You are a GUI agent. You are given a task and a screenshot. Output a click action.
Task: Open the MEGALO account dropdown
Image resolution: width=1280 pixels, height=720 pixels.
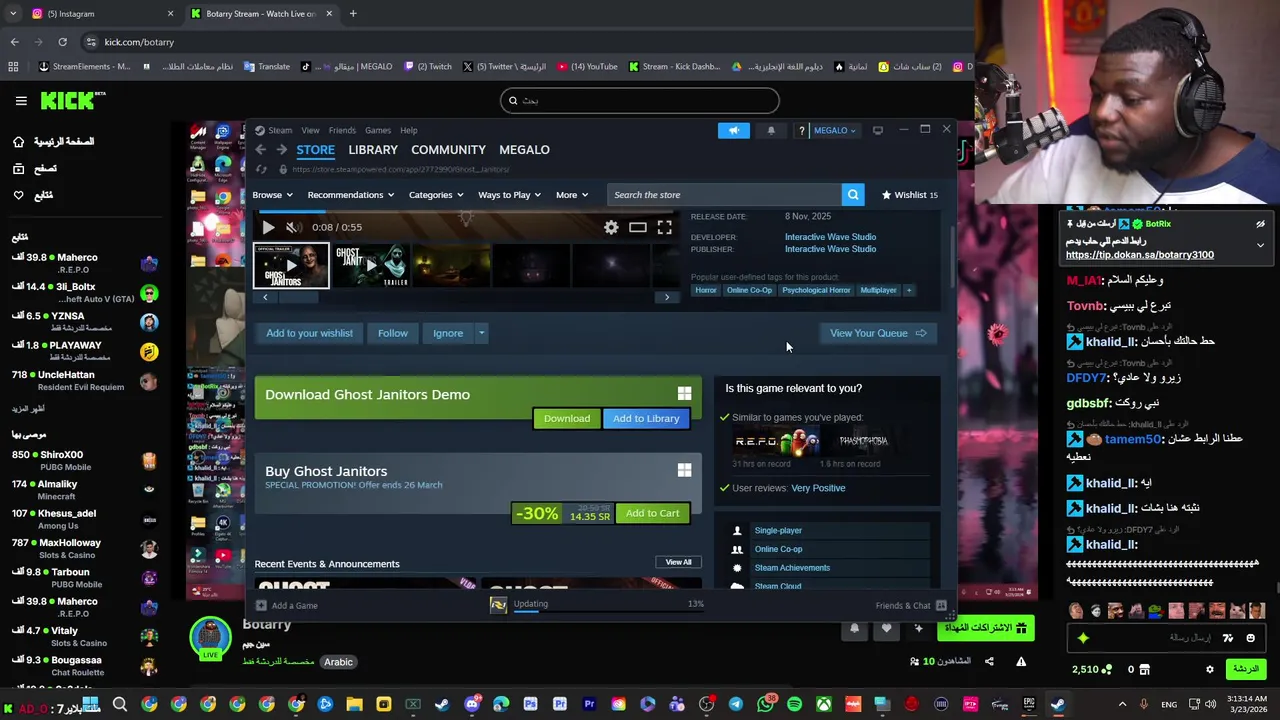834,130
